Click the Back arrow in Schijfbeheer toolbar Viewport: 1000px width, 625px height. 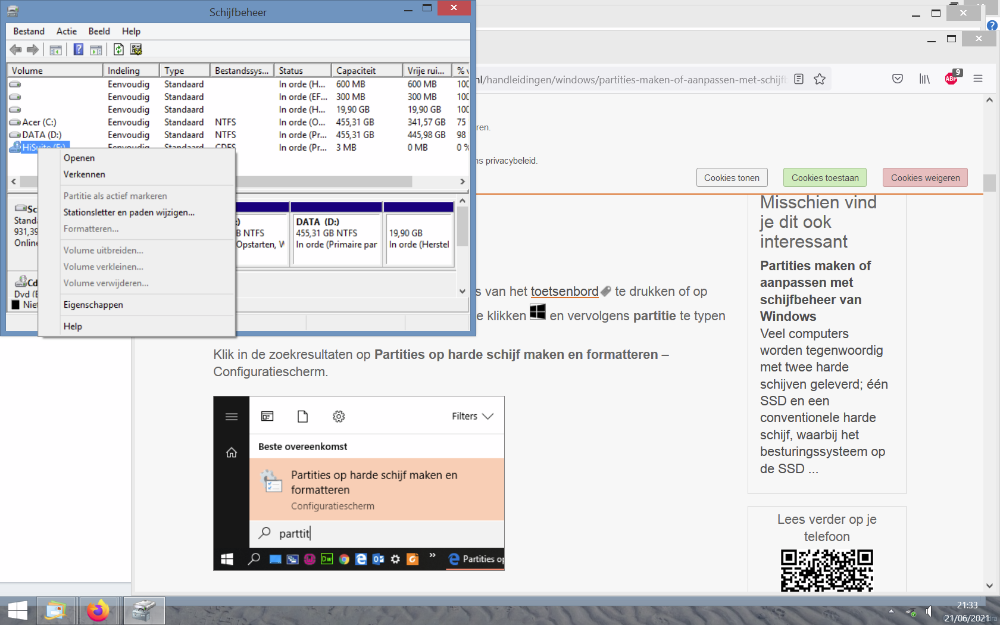(x=16, y=49)
